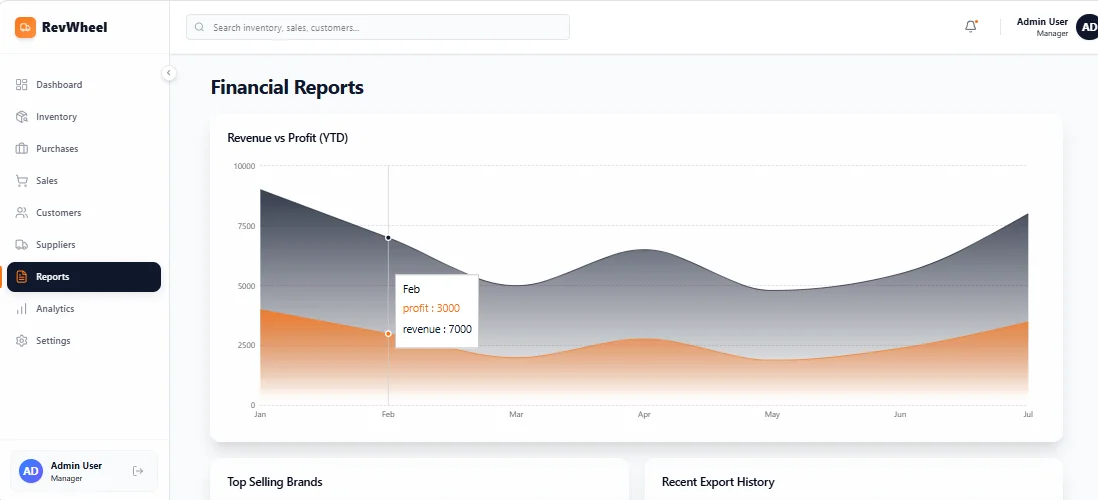
Task: Click the Reports document icon
Action: pyautogui.click(x=22, y=277)
